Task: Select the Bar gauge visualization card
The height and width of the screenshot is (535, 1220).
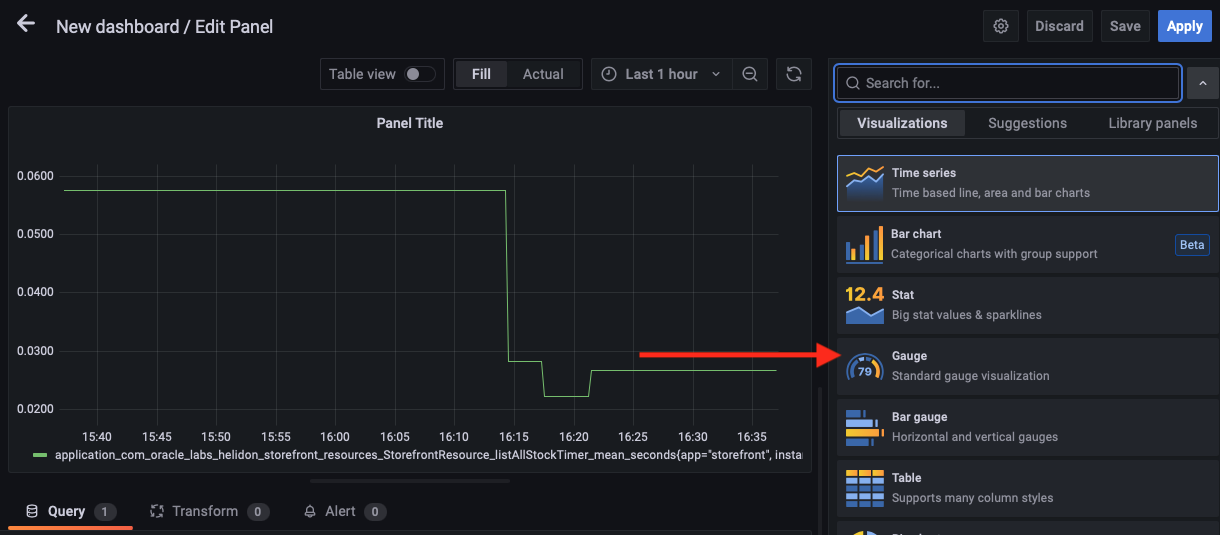Action: click(x=1028, y=427)
